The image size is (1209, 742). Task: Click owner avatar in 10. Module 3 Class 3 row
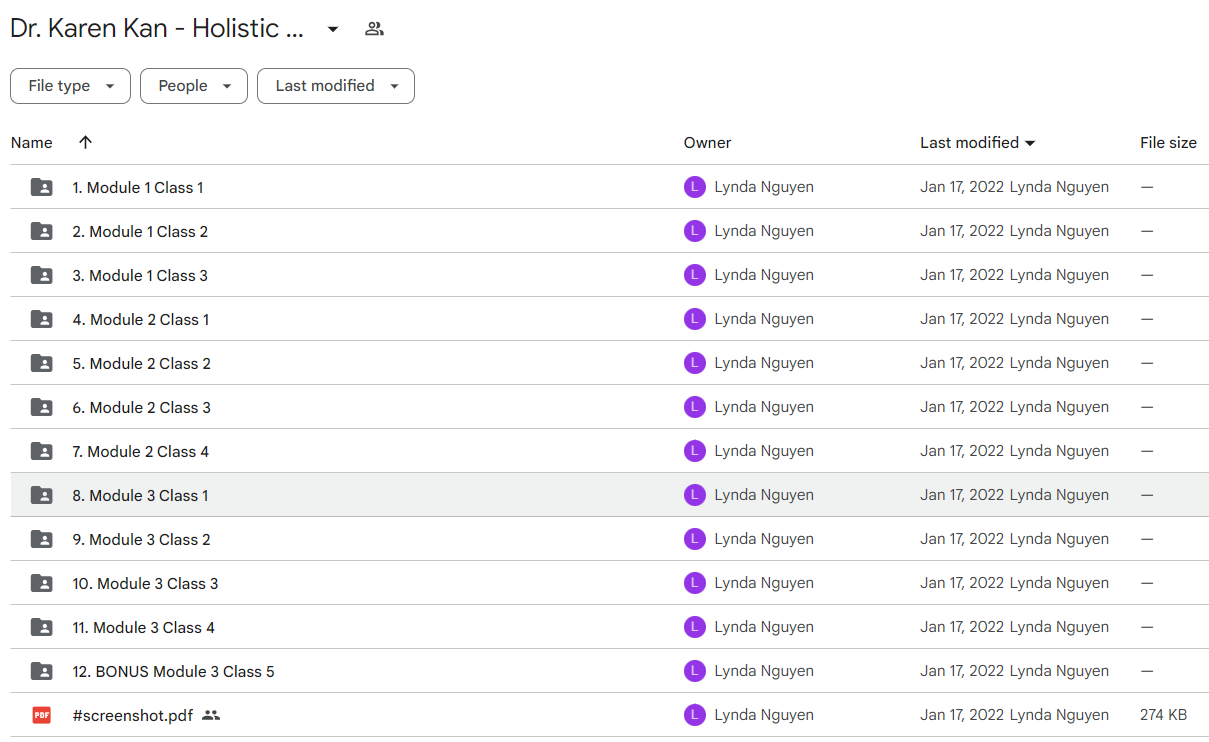point(695,583)
